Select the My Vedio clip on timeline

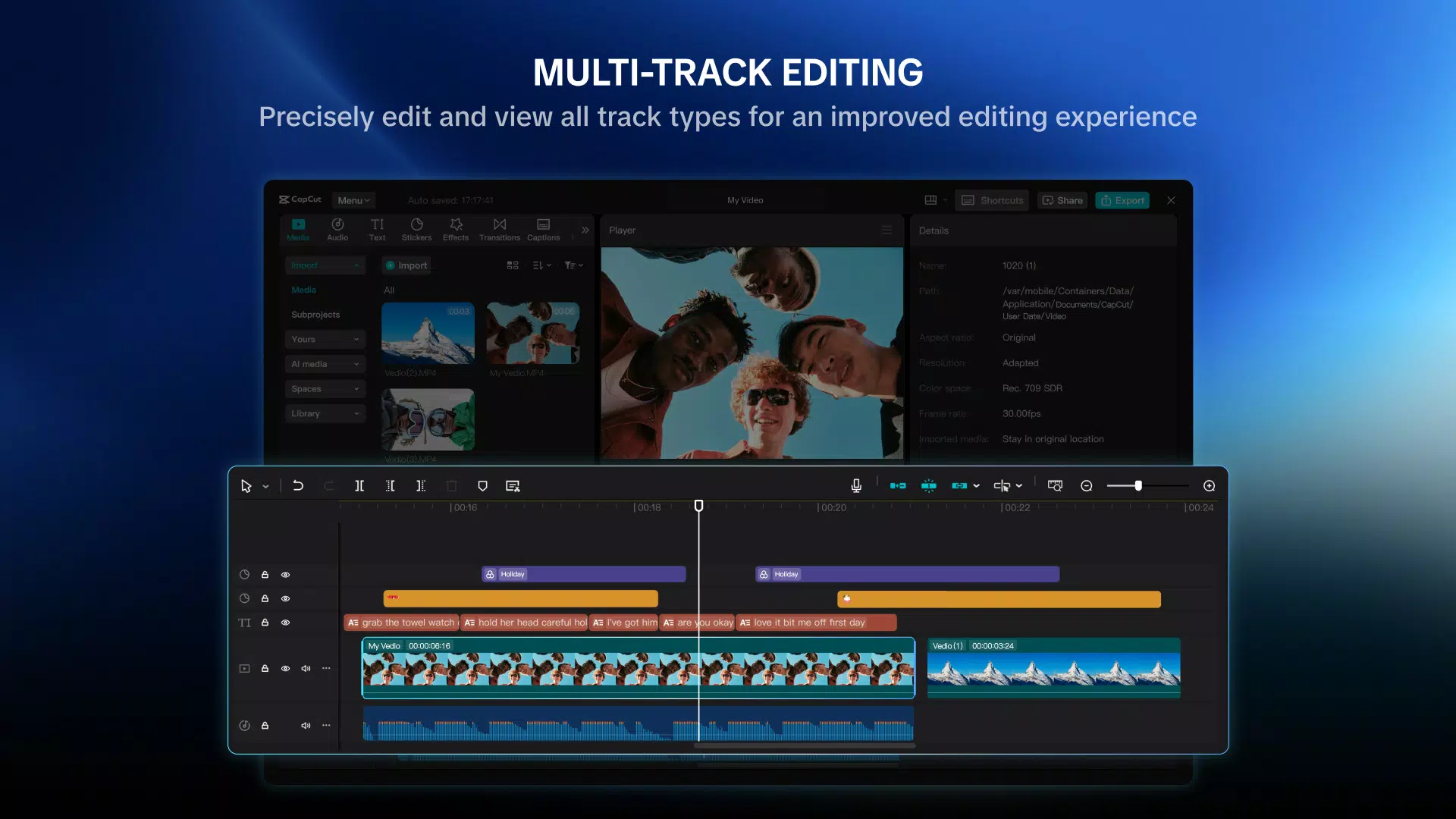(639, 668)
